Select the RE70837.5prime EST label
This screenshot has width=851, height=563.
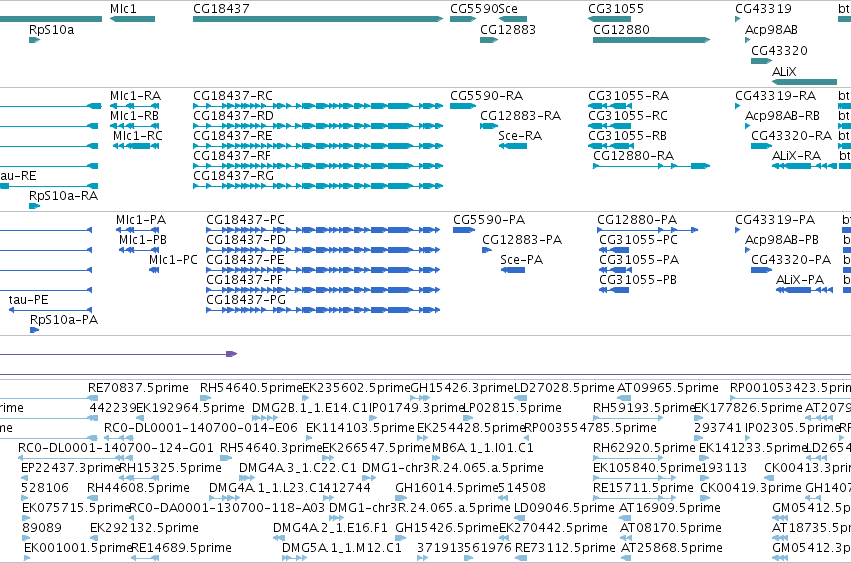pyautogui.click(x=138, y=388)
